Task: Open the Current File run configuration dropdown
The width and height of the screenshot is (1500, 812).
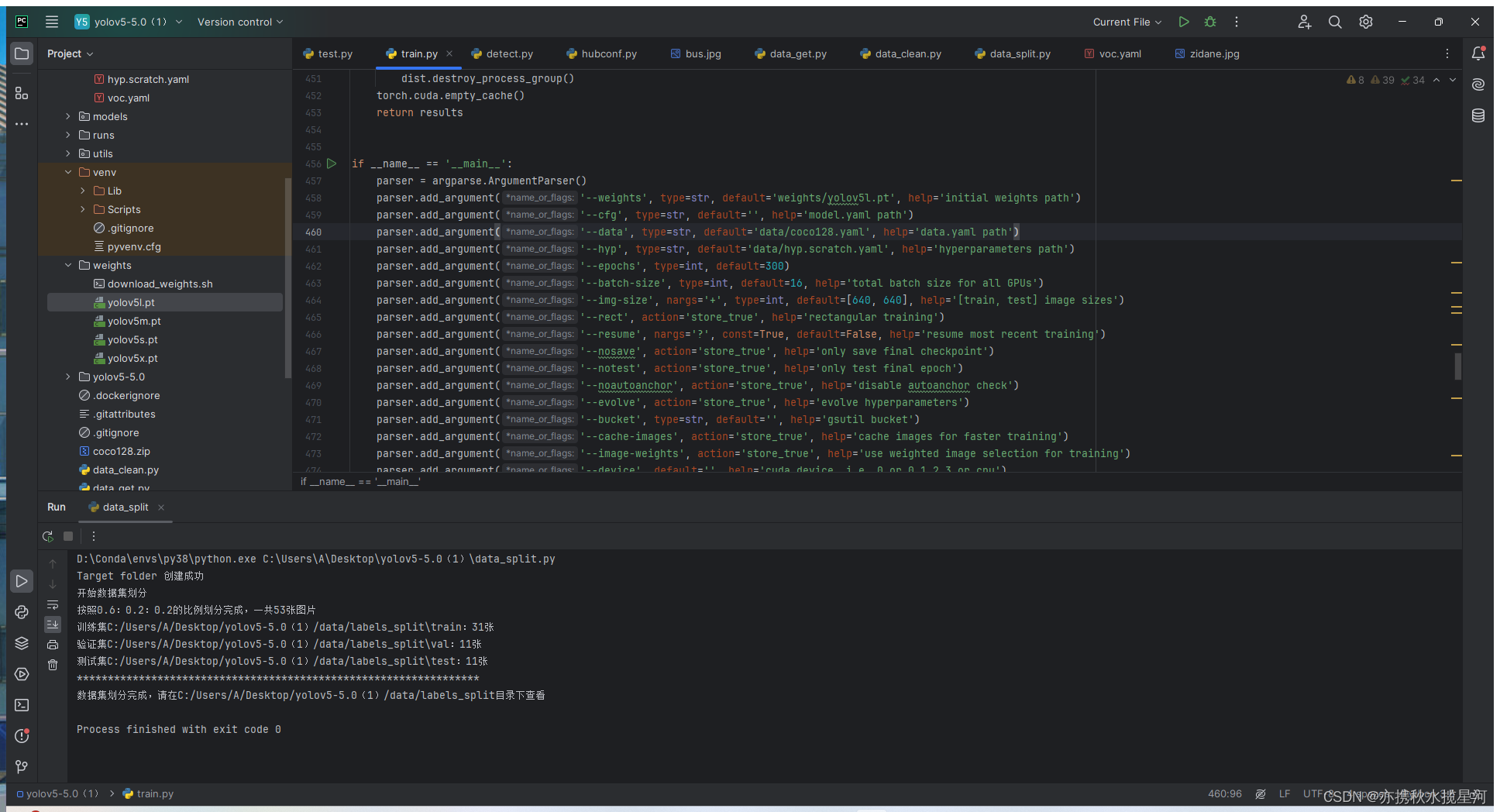Action: point(1127,22)
